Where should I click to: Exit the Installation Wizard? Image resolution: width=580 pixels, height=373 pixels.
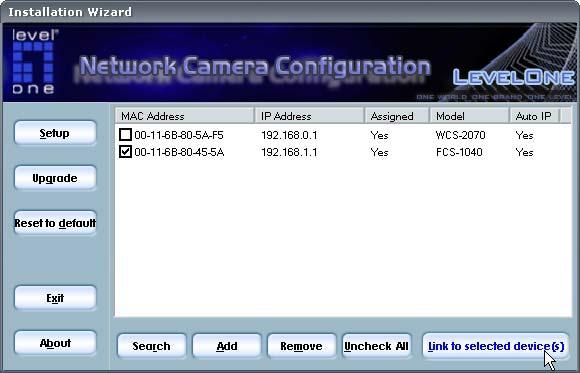click(55, 298)
